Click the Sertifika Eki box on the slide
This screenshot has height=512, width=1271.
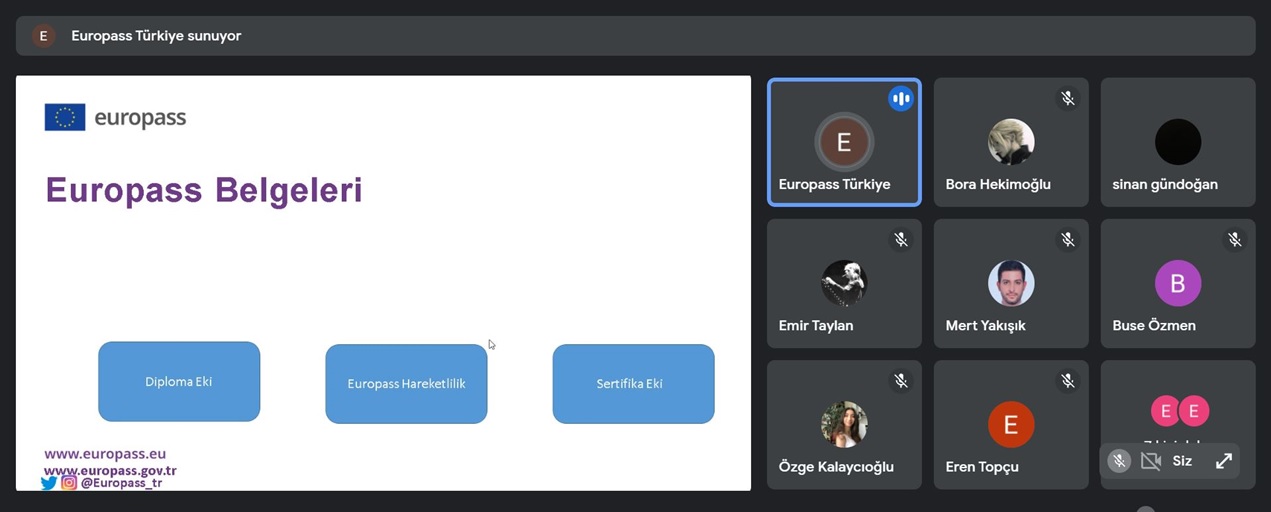coord(633,384)
